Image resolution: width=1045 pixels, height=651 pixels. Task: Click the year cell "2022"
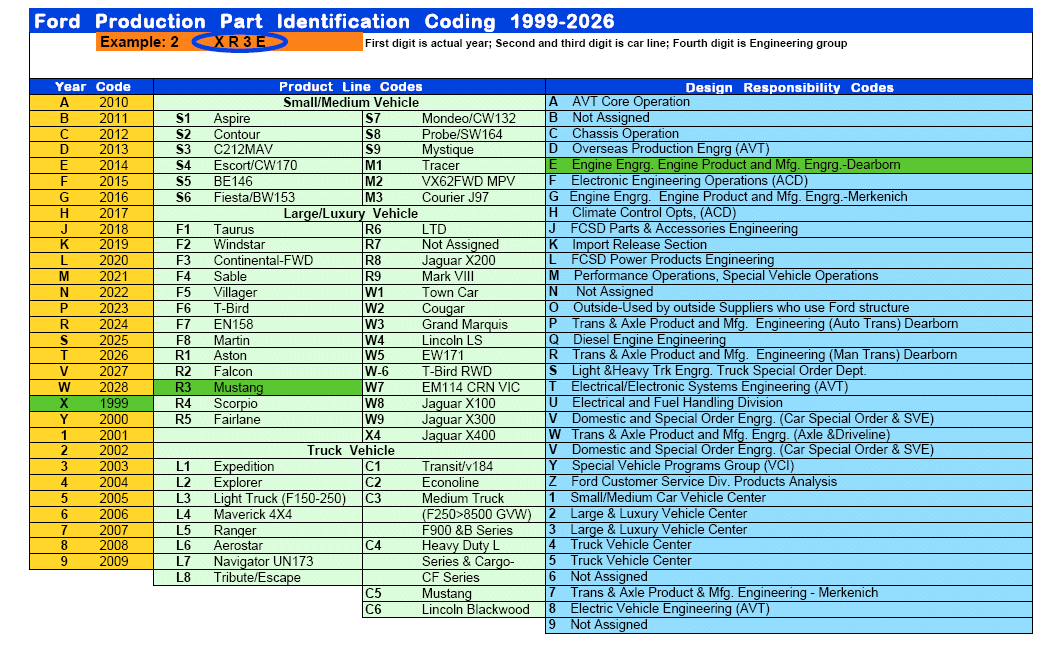[x=114, y=292]
